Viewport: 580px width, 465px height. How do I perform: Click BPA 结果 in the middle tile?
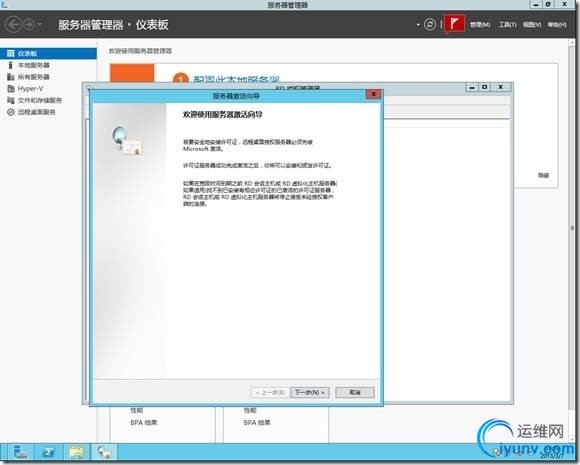[257, 422]
